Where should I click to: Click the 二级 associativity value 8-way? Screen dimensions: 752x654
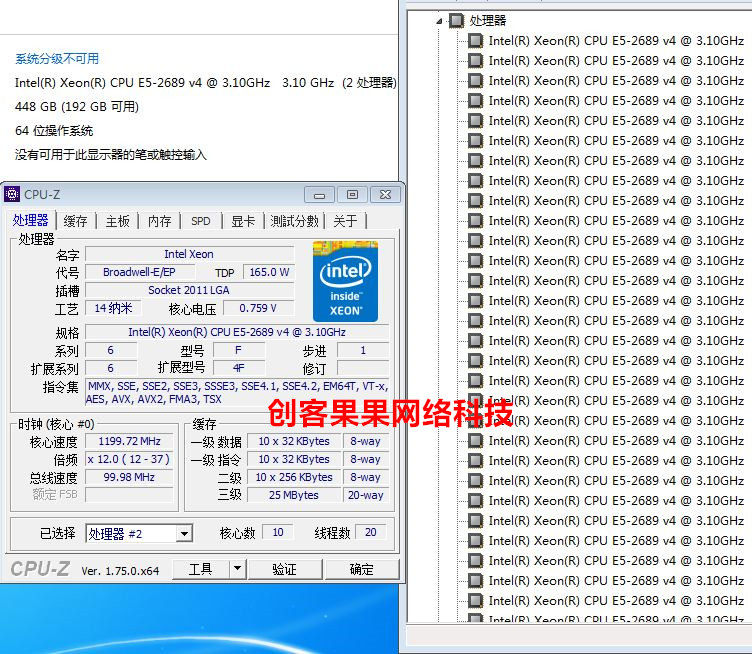(365, 477)
